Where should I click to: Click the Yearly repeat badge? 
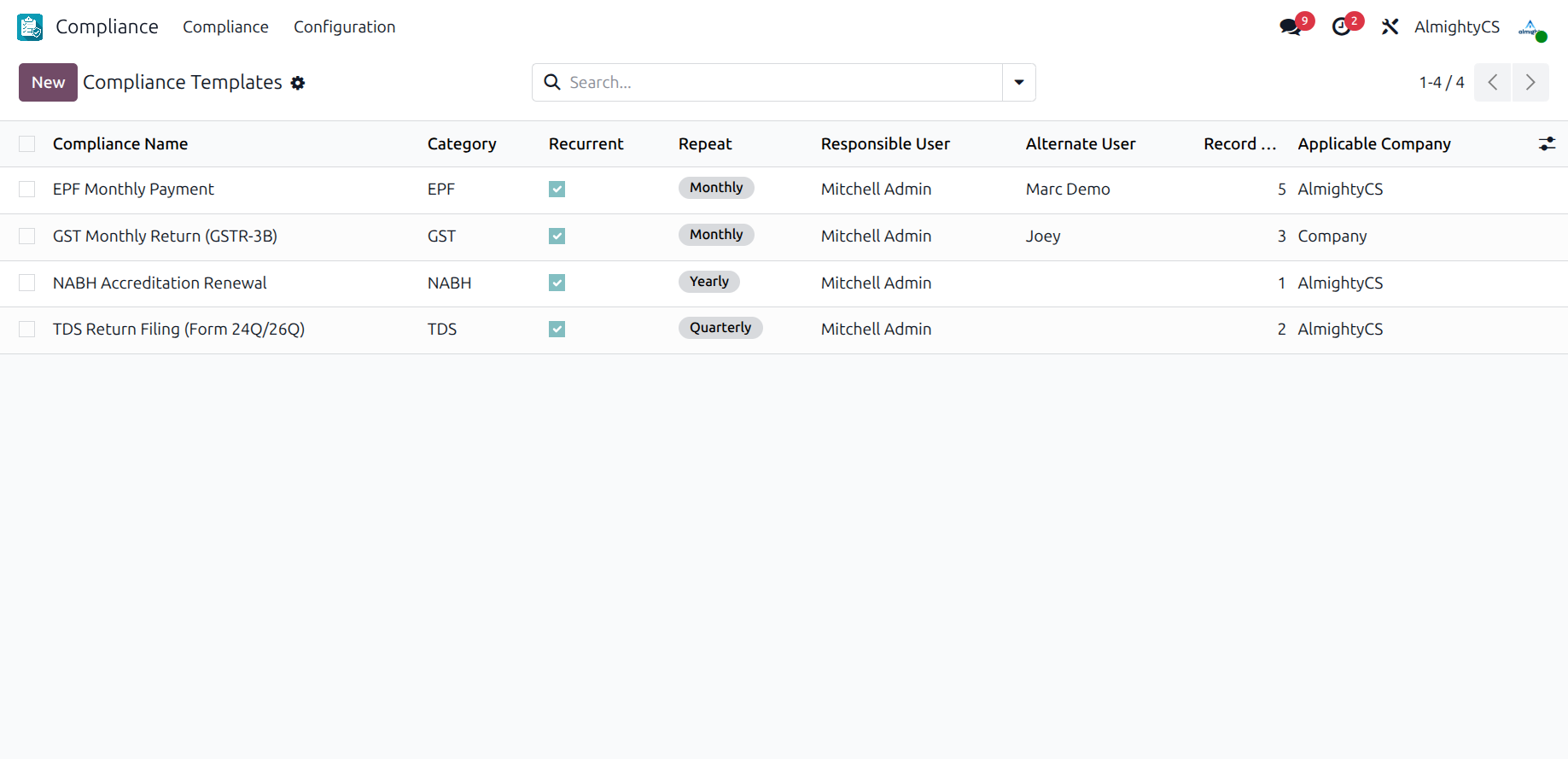click(709, 282)
